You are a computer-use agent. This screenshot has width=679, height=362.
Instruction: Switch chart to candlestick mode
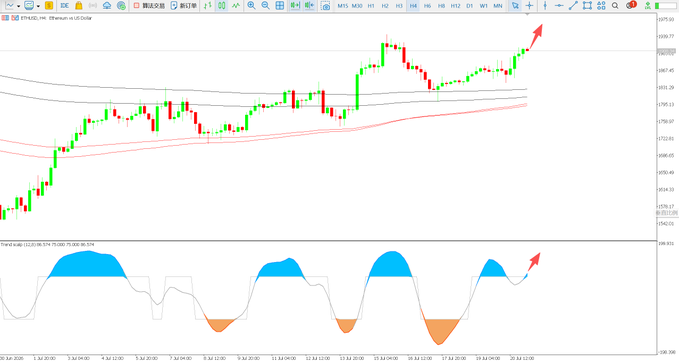[x=222, y=6]
